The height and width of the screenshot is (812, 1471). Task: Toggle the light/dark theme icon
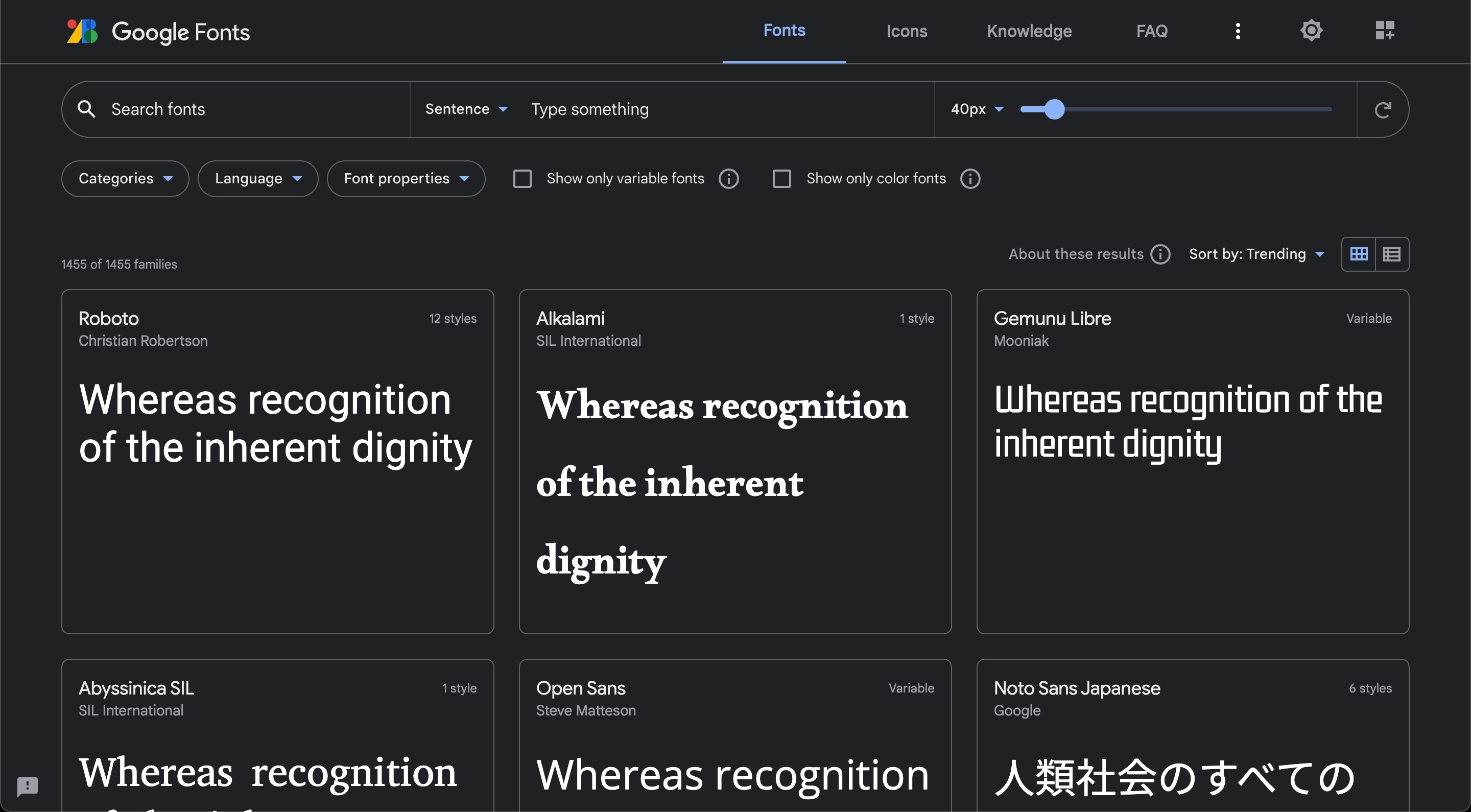[x=1311, y=31]
